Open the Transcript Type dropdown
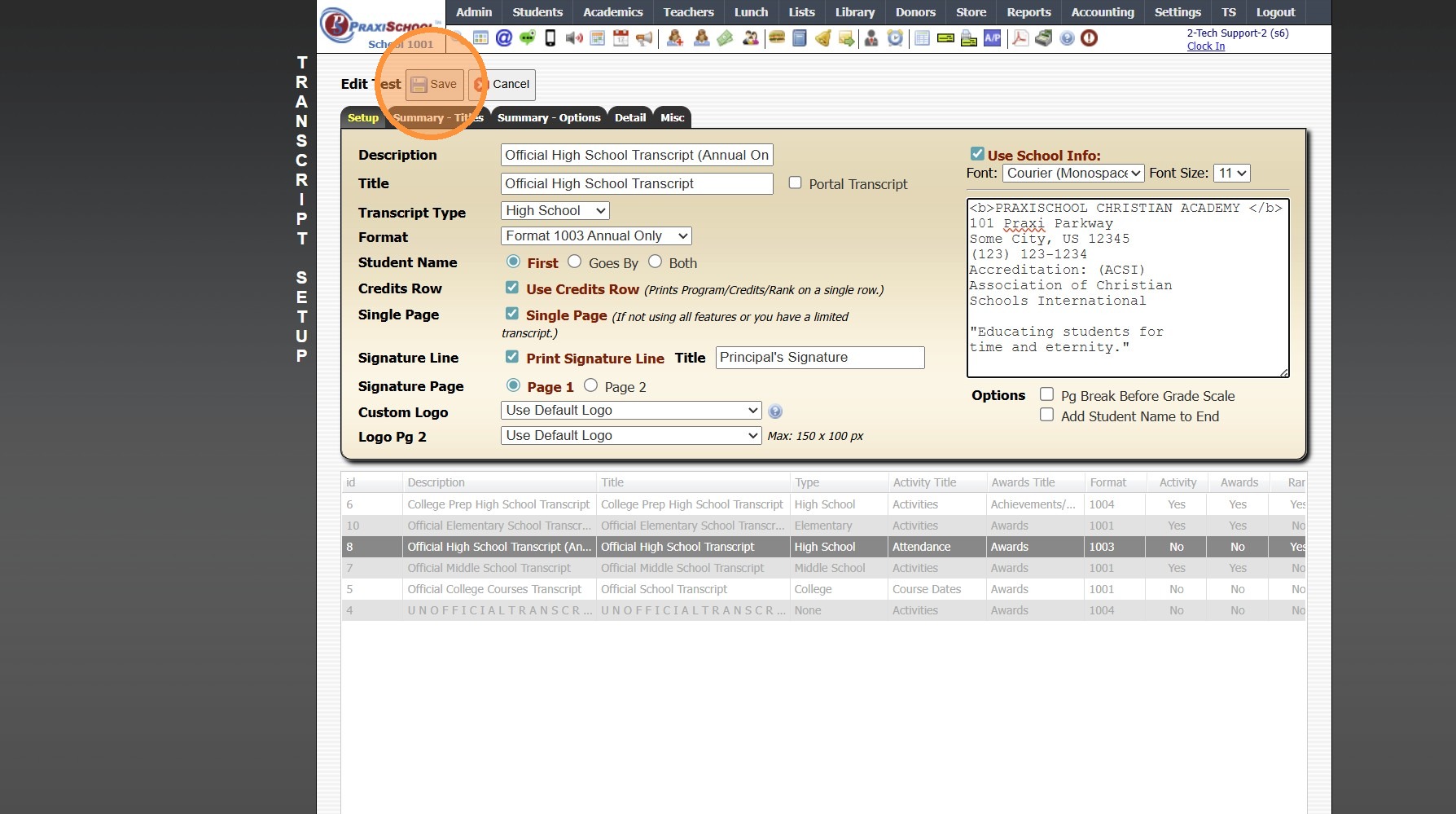Screen dimensions: 1456x814 click(555, 211)
